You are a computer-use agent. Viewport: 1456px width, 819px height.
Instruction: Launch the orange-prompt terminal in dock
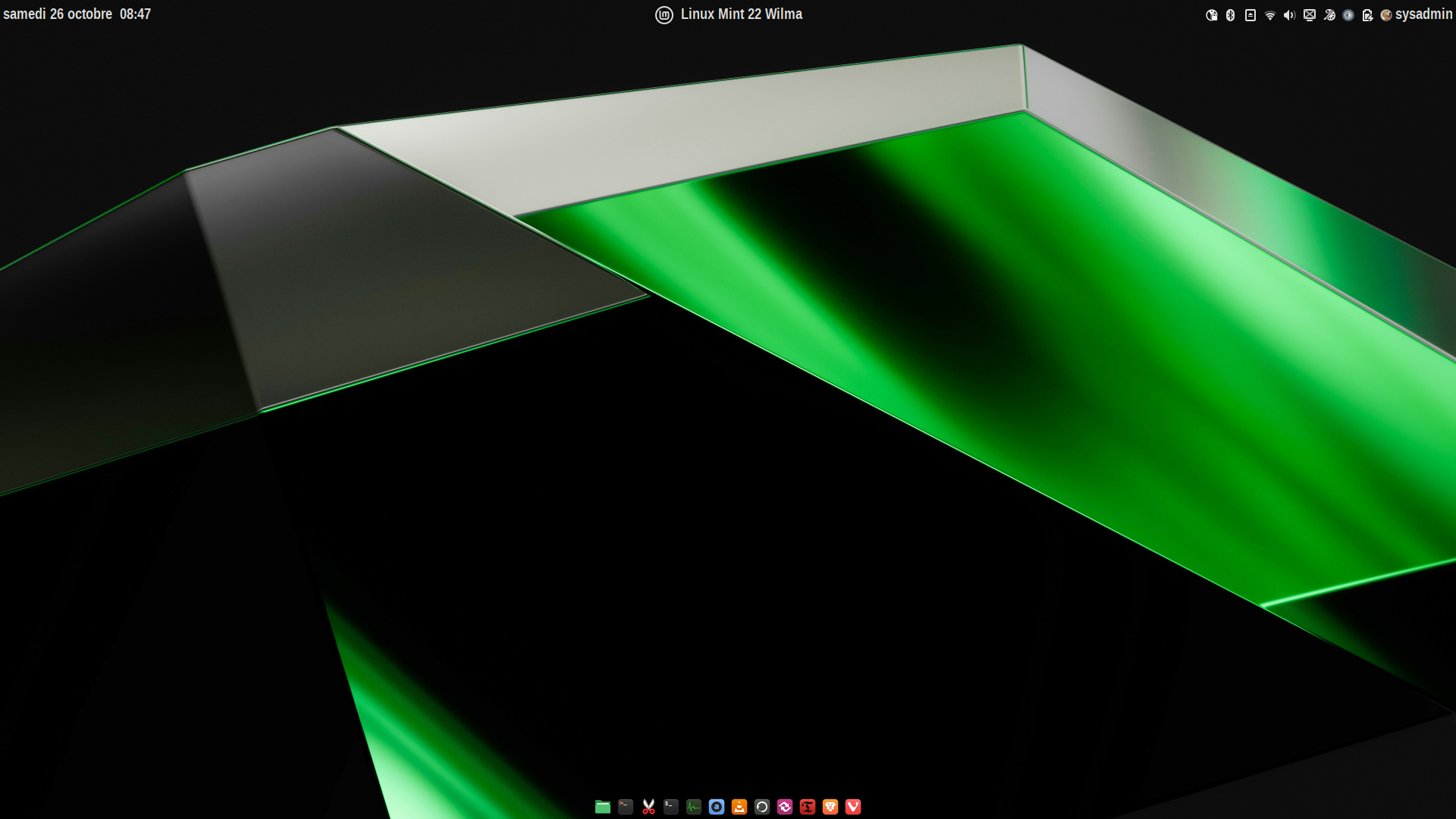tap(626, 807)
